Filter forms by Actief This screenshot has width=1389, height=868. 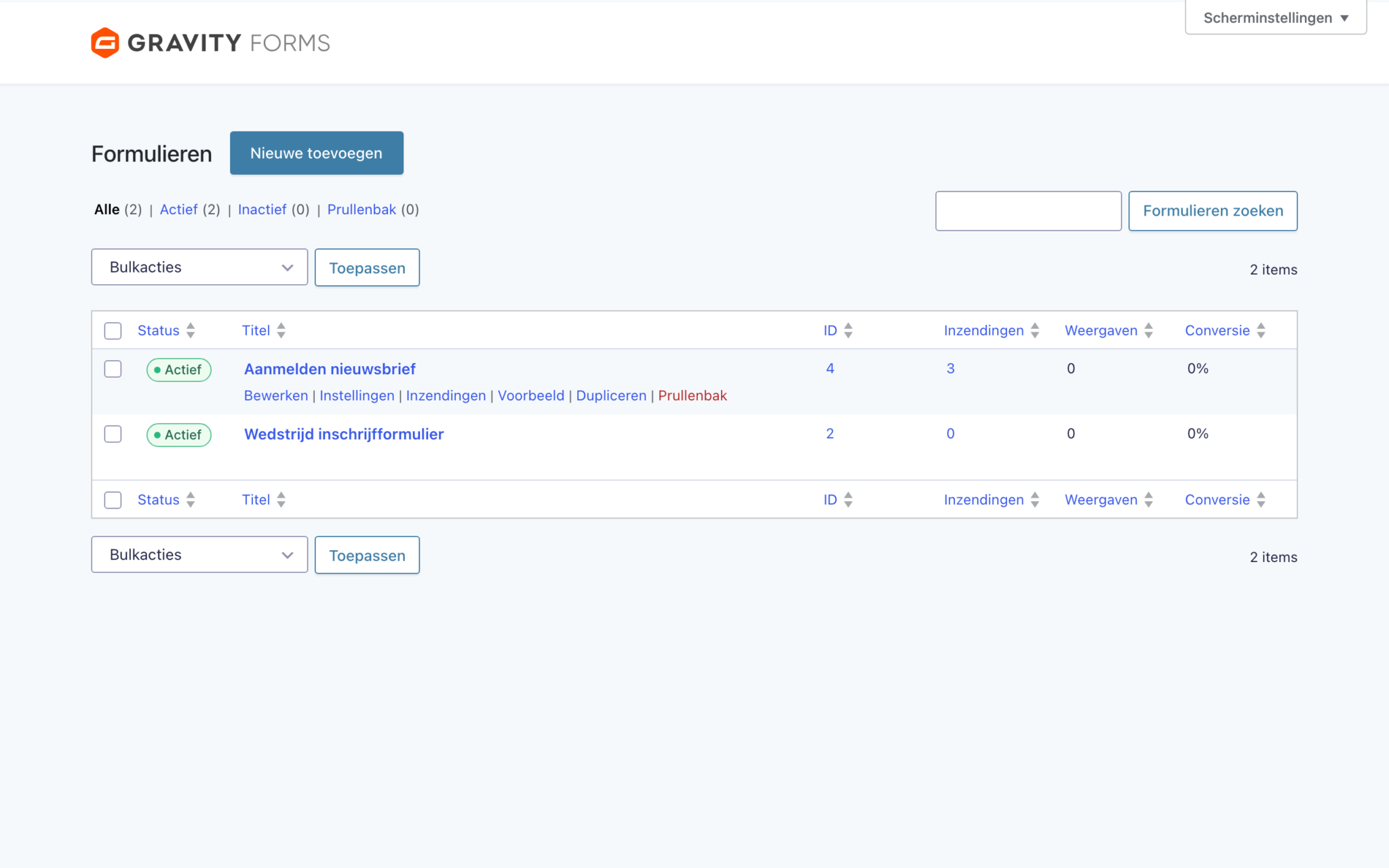tap(178, 210)
